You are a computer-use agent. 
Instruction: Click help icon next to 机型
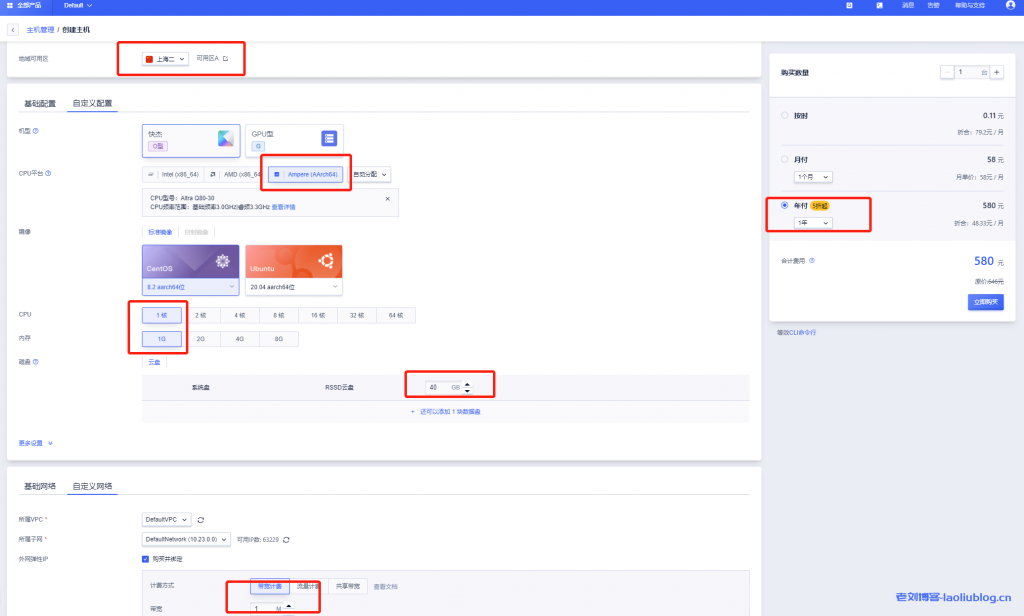(x=36, y=131)
